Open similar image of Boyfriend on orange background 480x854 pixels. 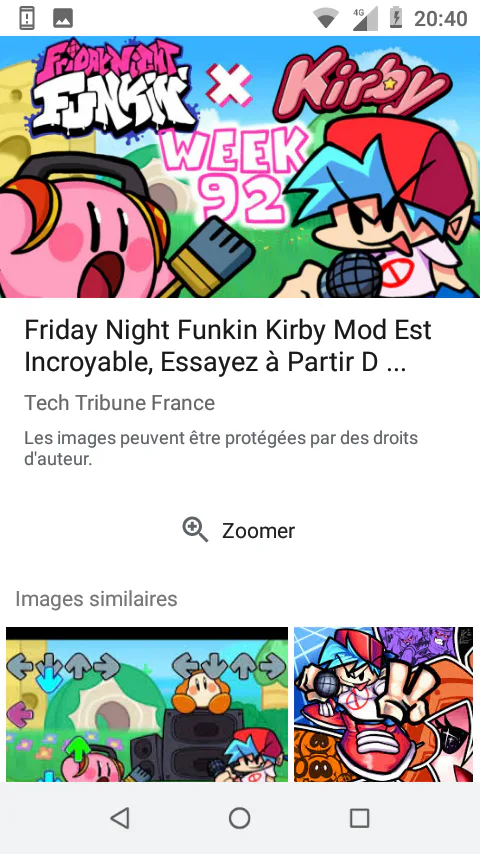click(384, 704)
